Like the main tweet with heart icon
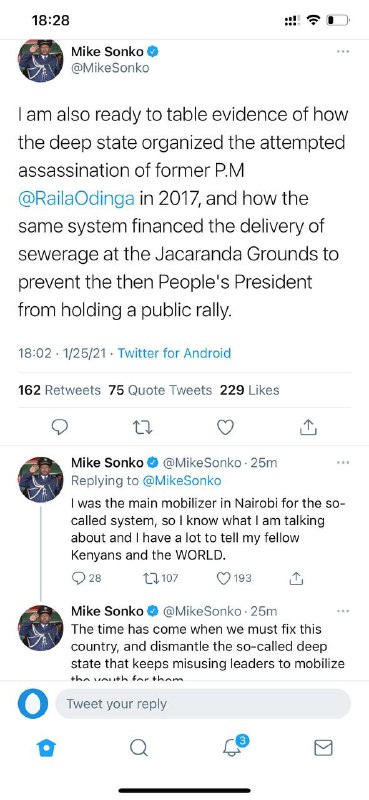Viewport: 369px width, 800px height. click(x=225, y=427)
